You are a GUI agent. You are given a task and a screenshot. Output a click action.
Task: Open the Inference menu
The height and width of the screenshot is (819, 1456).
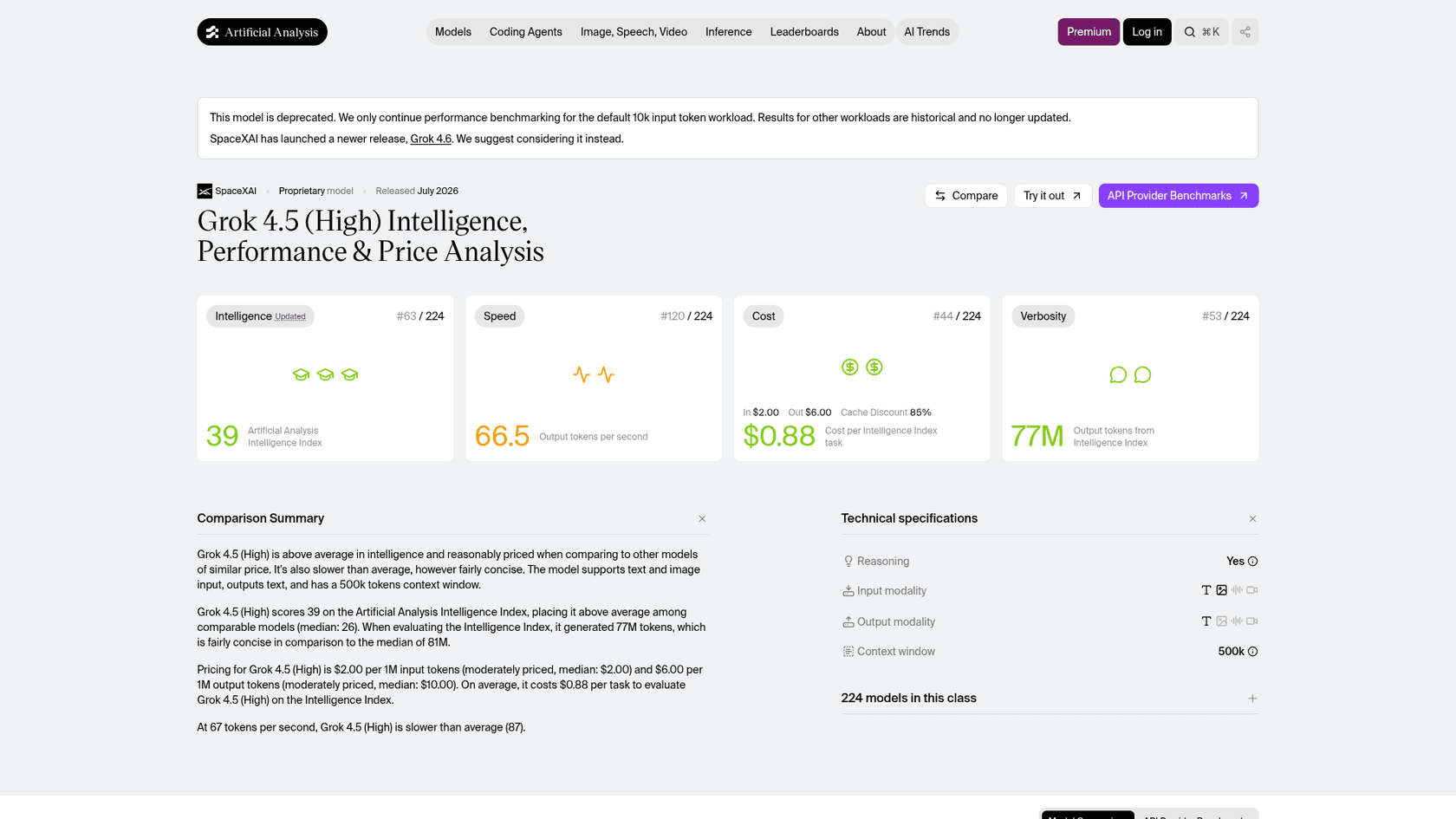729,32
